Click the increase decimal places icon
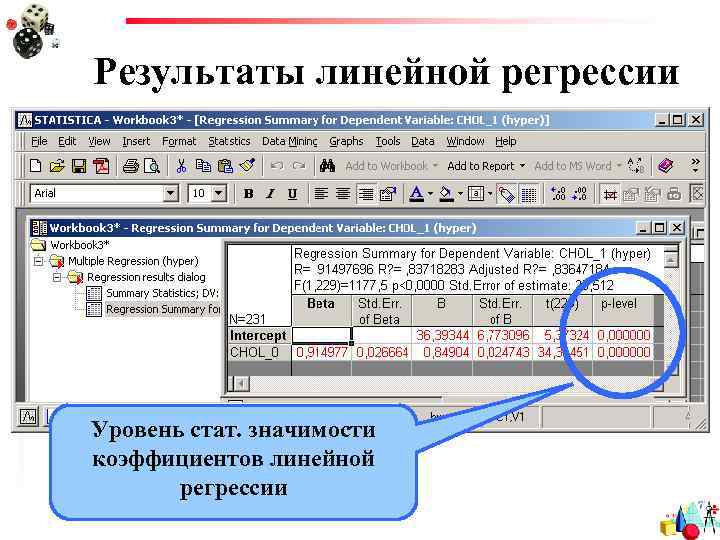This screenshot has width=720, height=540. coord(558,194)
